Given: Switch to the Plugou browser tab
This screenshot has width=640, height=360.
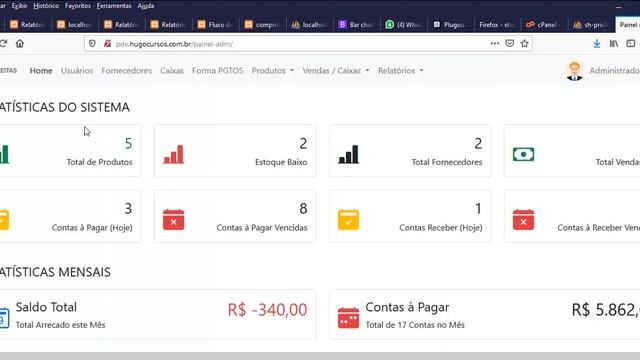Looking at the screenshot, I should (450, 25).
